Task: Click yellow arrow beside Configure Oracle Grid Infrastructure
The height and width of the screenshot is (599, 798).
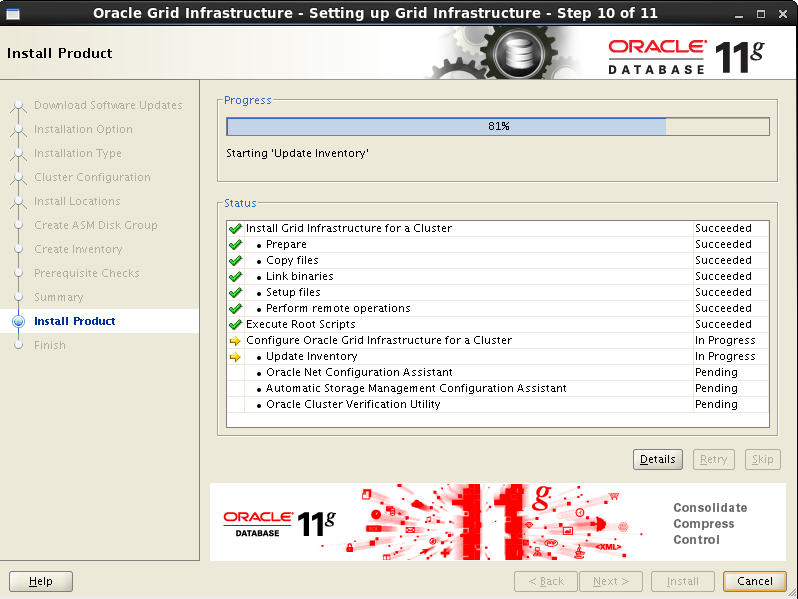Action: click(x=235, y=341)
